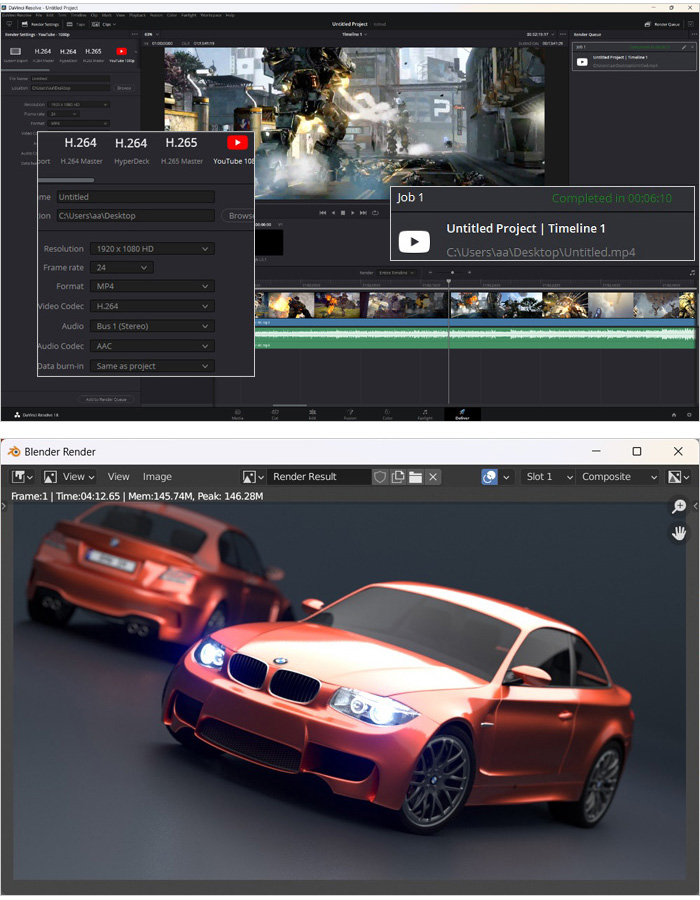Jump to first frame in viewer
Screen dimensions: 700x900
pos(322,212)
